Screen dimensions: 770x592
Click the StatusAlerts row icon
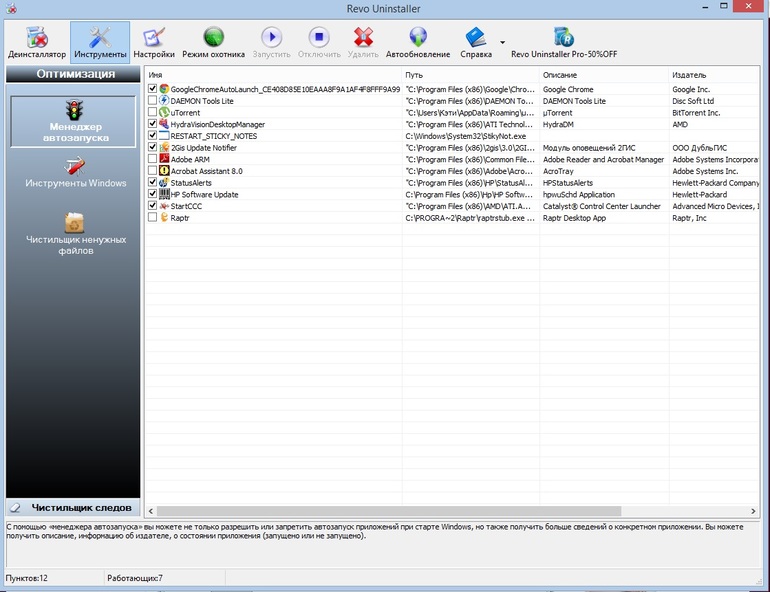[x=164, y=182]
